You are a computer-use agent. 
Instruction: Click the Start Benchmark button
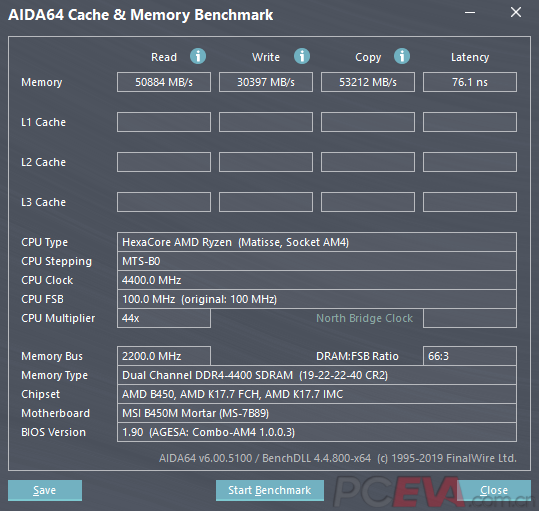[x=270, y=490]
